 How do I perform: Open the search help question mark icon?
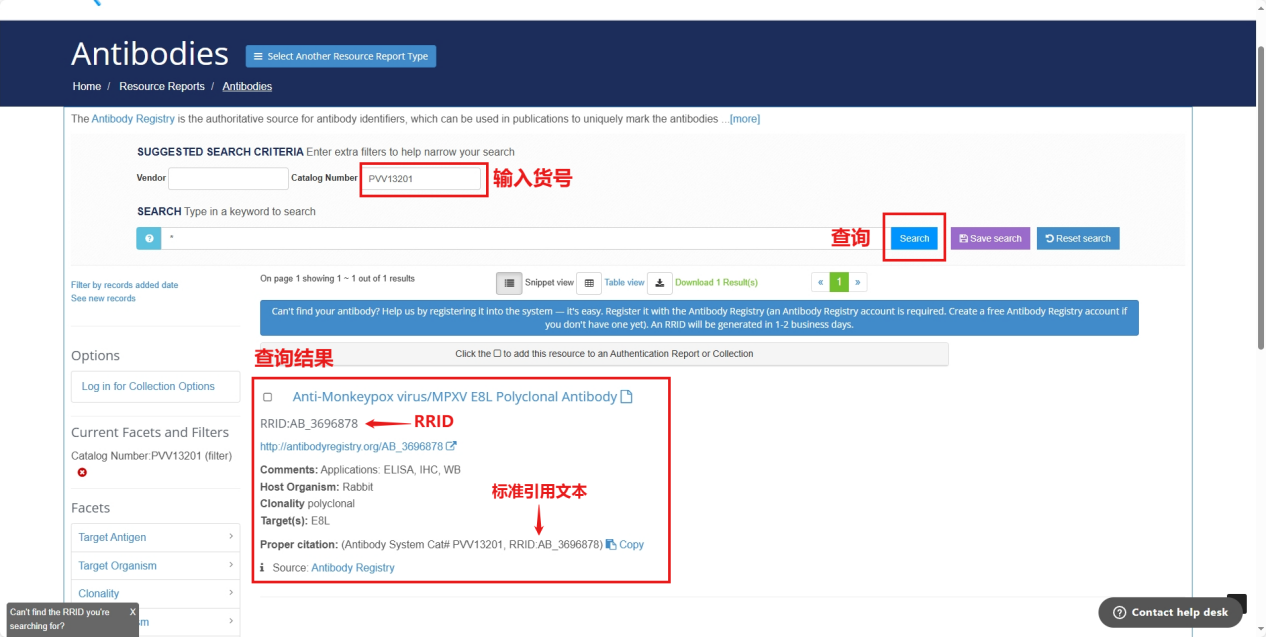(148, 238)
